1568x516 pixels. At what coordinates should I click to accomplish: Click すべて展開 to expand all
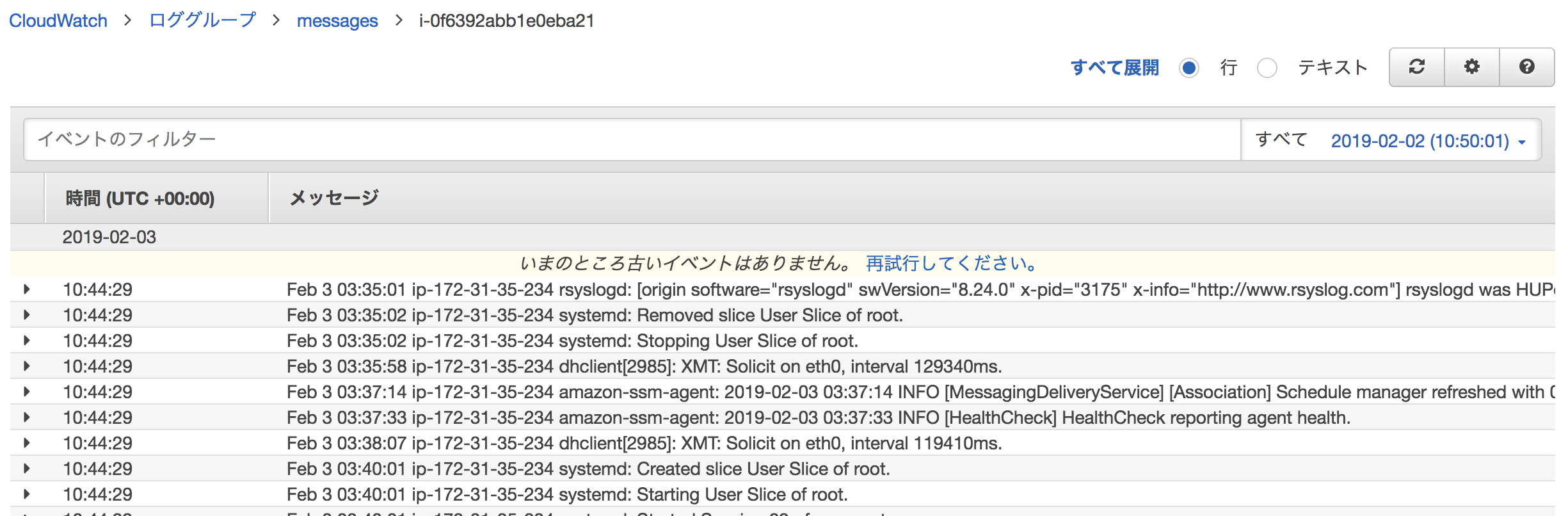1114,68
